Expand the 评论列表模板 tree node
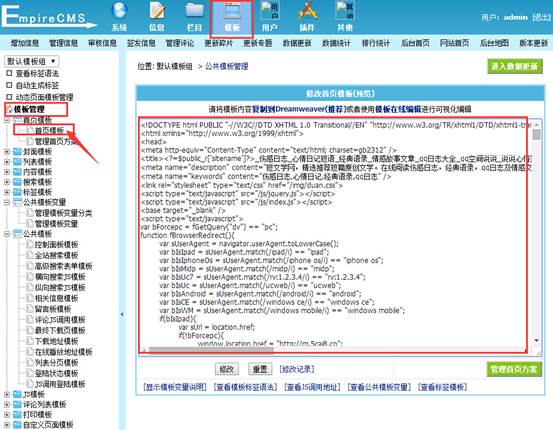Viewport: 553px width, 430px height. 7,405
